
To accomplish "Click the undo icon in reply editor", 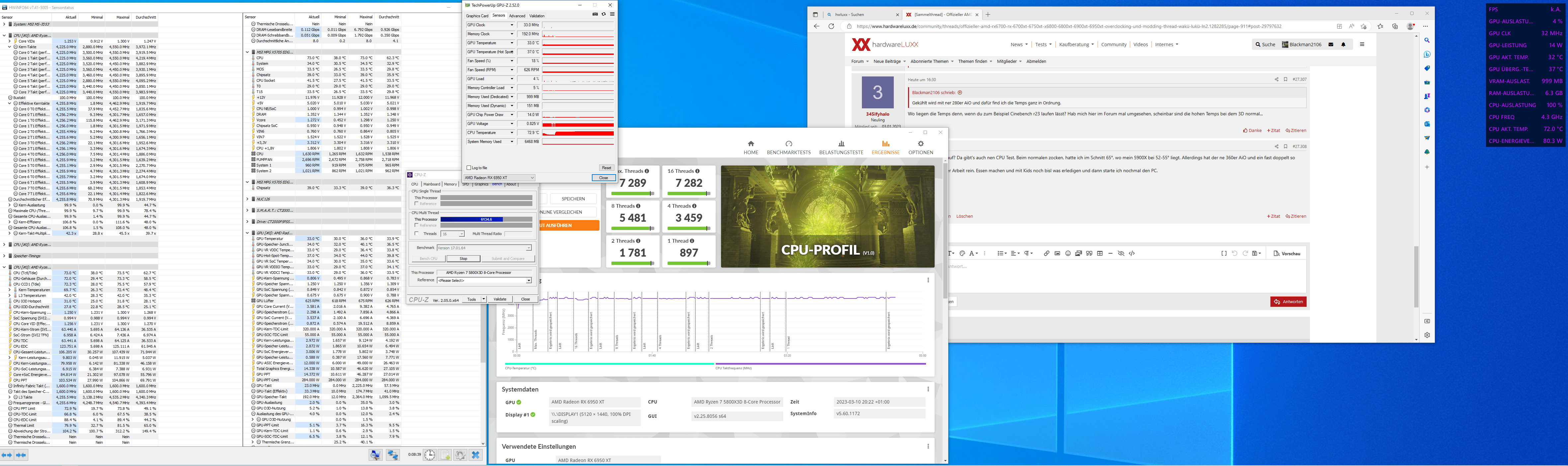I will coord(1235,253).
